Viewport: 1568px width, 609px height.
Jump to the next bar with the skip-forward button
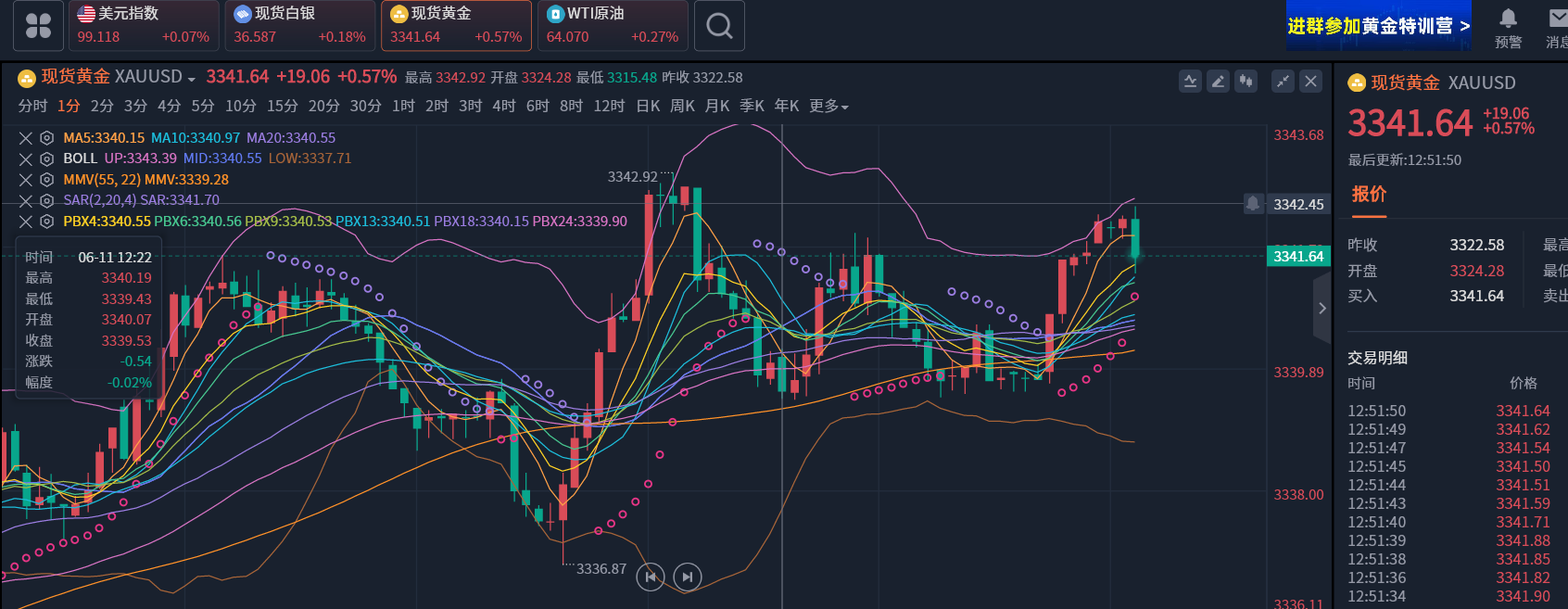point(688,577)
